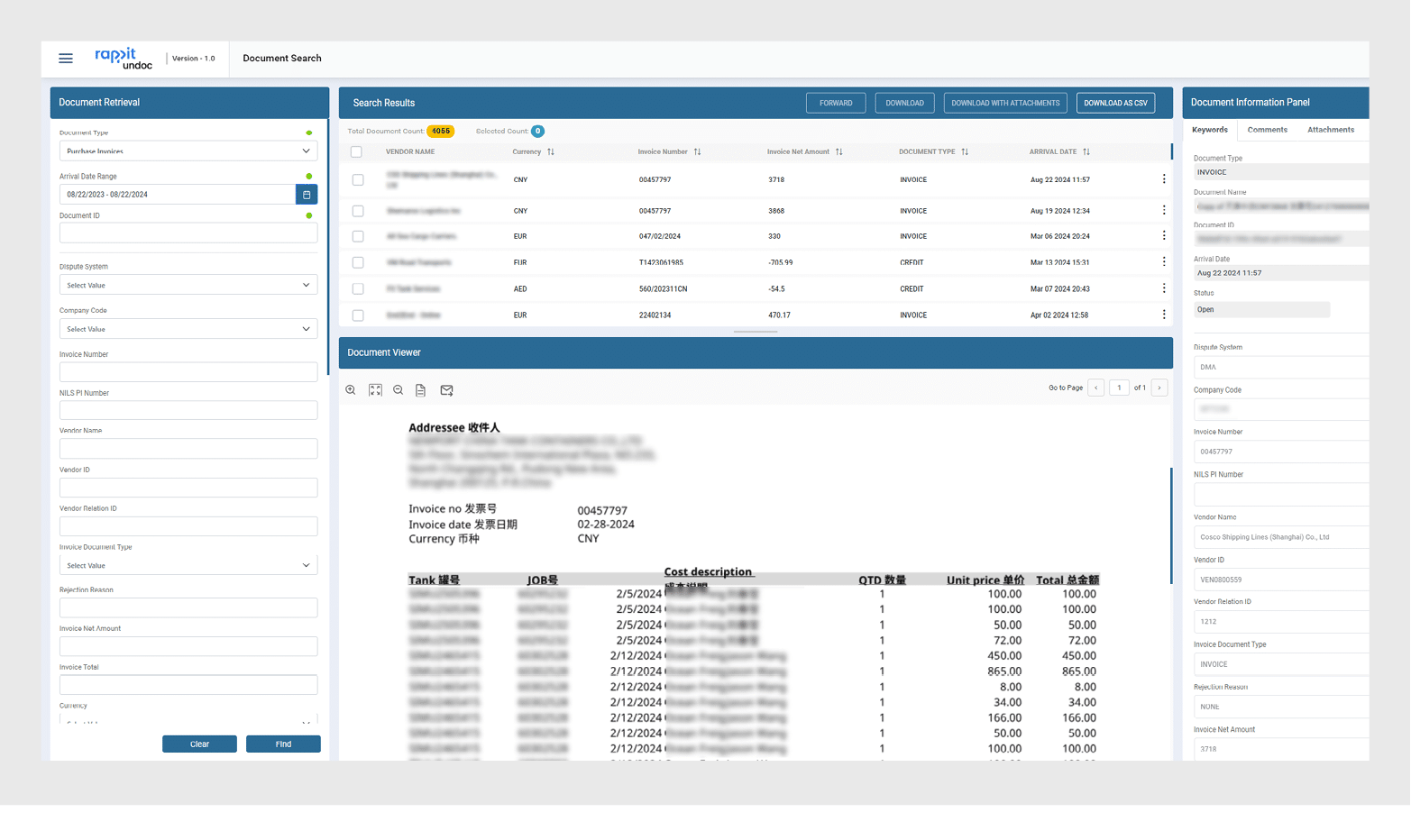Screen dimensions: 1411x840
Task: Check the row with net amount 3718
Action: [358, 180]
